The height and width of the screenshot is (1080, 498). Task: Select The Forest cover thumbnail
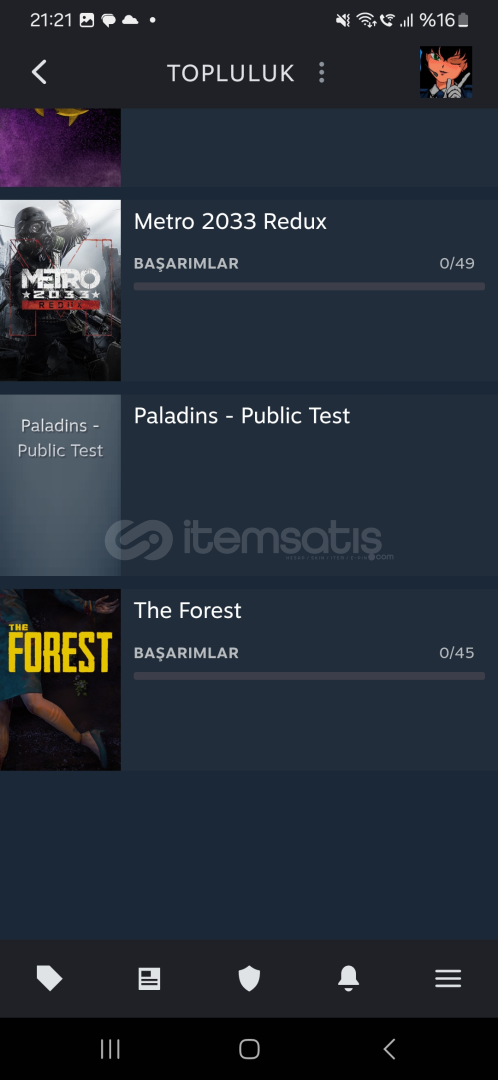61,680
